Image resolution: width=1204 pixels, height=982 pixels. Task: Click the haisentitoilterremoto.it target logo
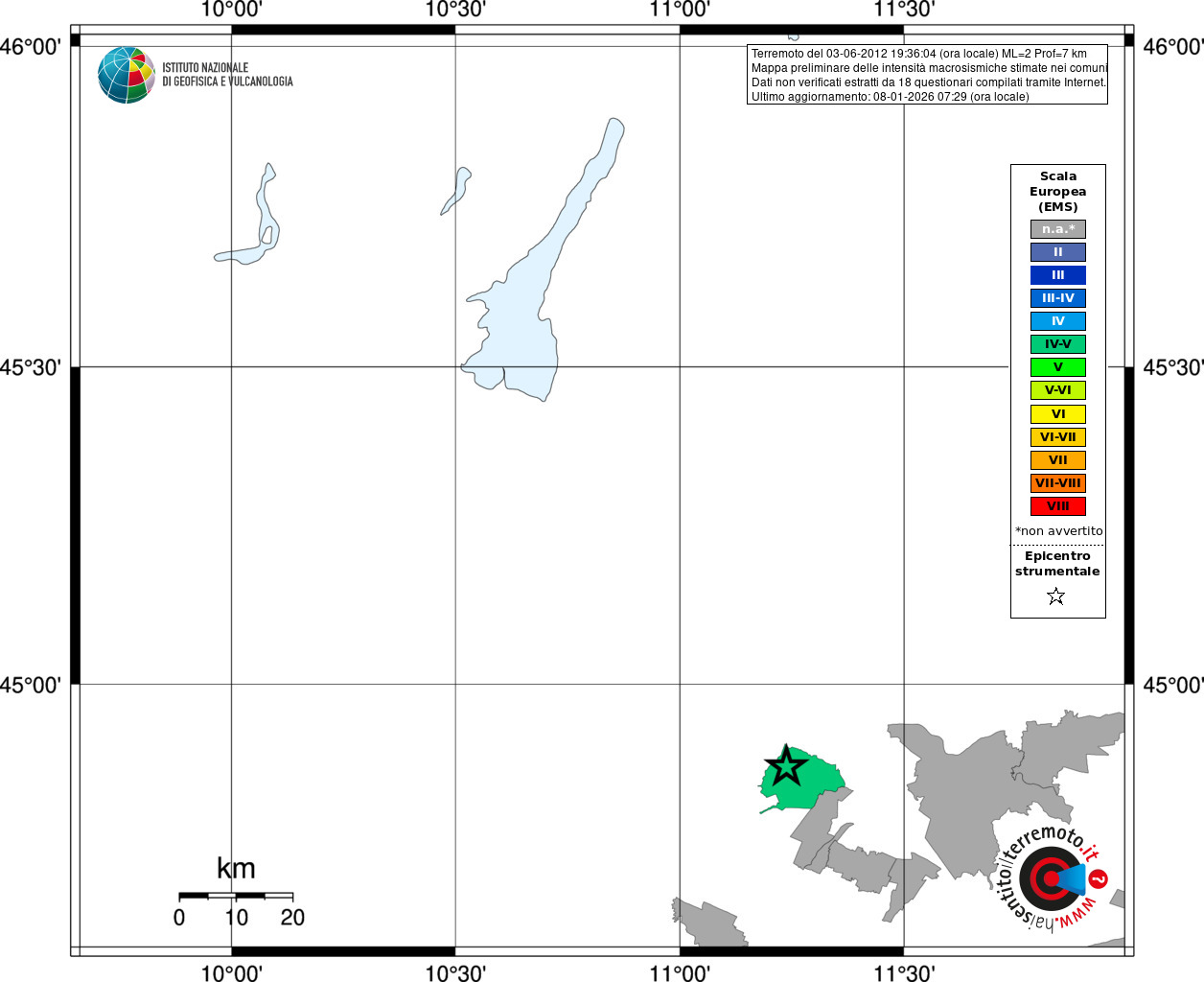pyautogui.click(x=1052, y=878)
